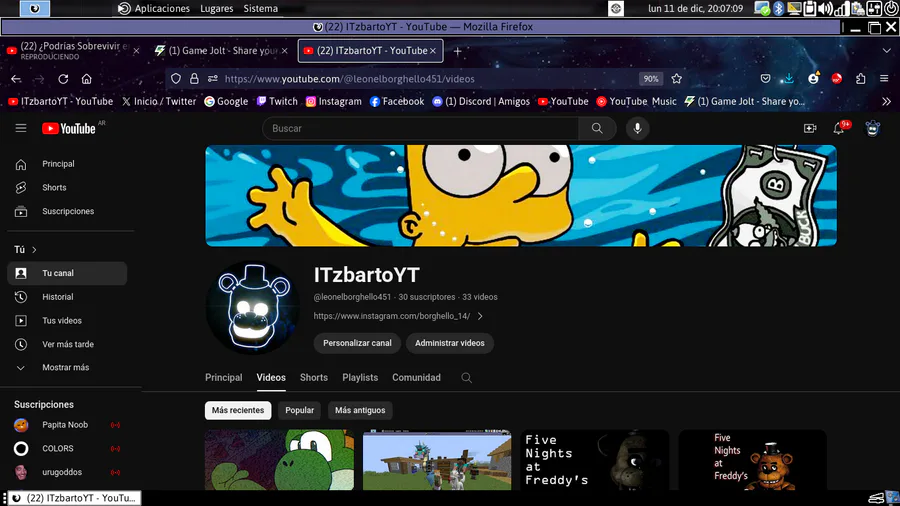
Task: Click the Buscar search field
Action: (x=420, y=129)
